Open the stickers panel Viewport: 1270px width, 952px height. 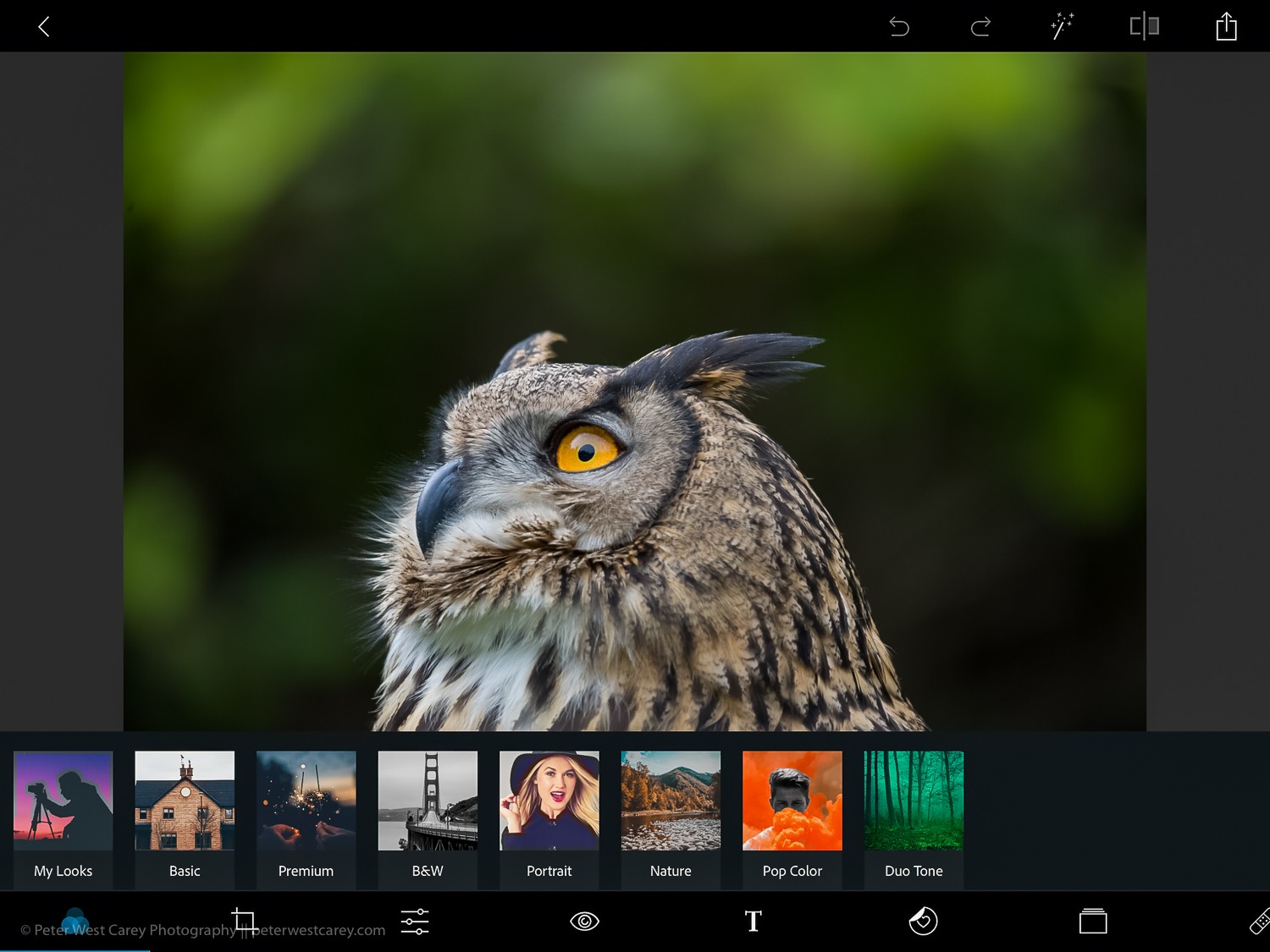pyautogui.click(x=923, y=921)
